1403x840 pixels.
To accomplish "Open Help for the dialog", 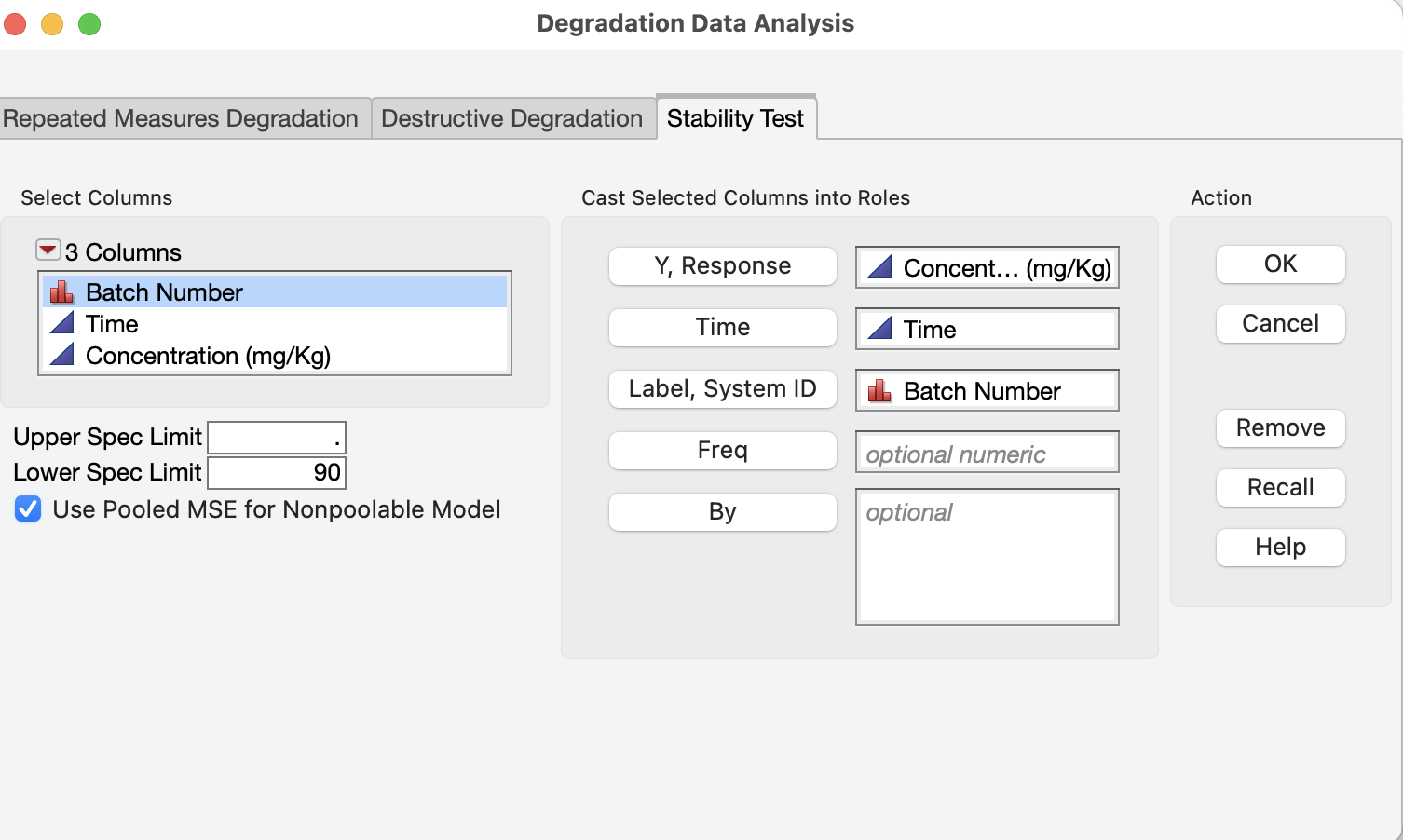I will coord(1280,547).
